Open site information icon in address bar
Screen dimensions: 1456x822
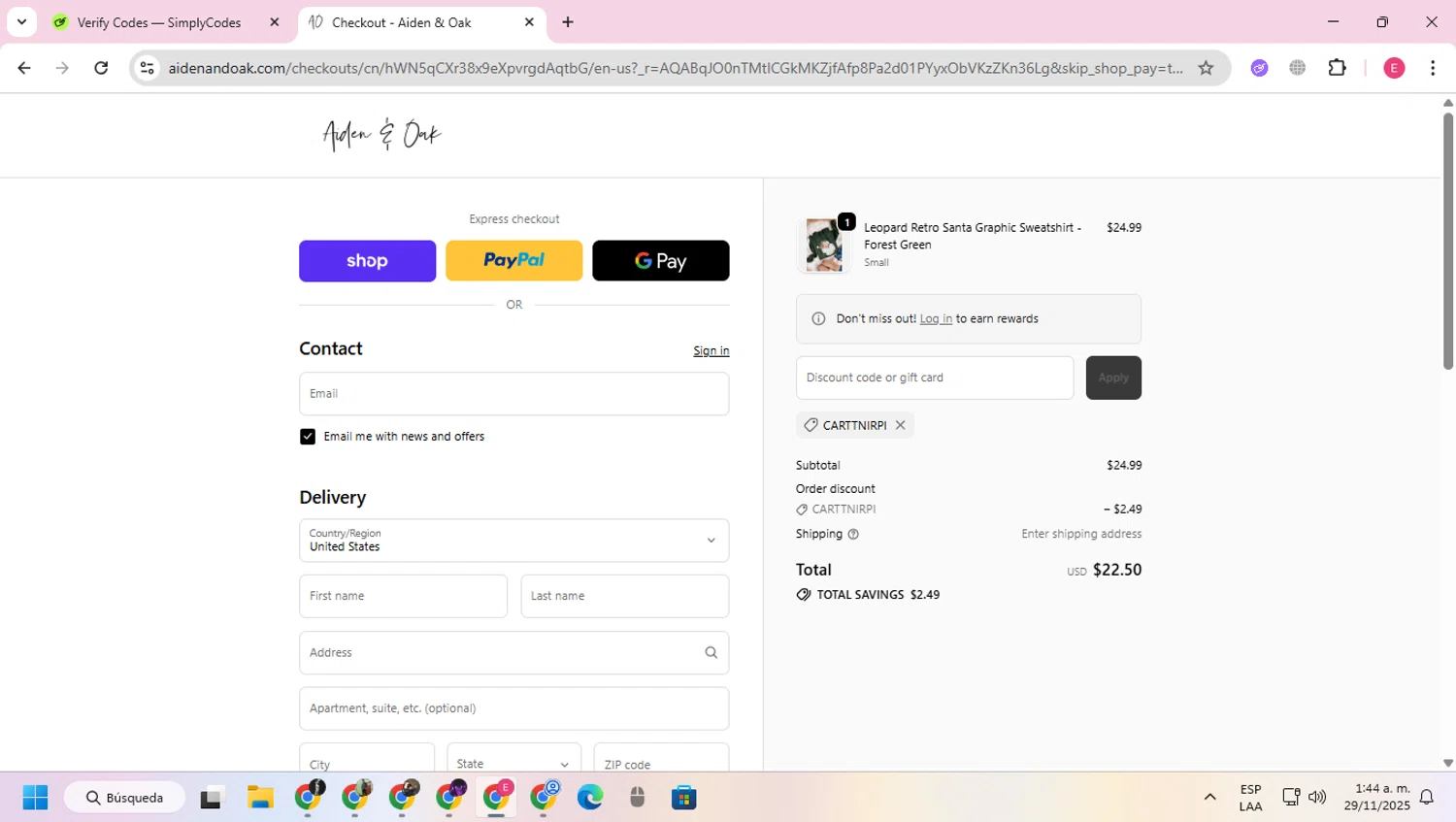pyautogui.click(x=147, y=68)
